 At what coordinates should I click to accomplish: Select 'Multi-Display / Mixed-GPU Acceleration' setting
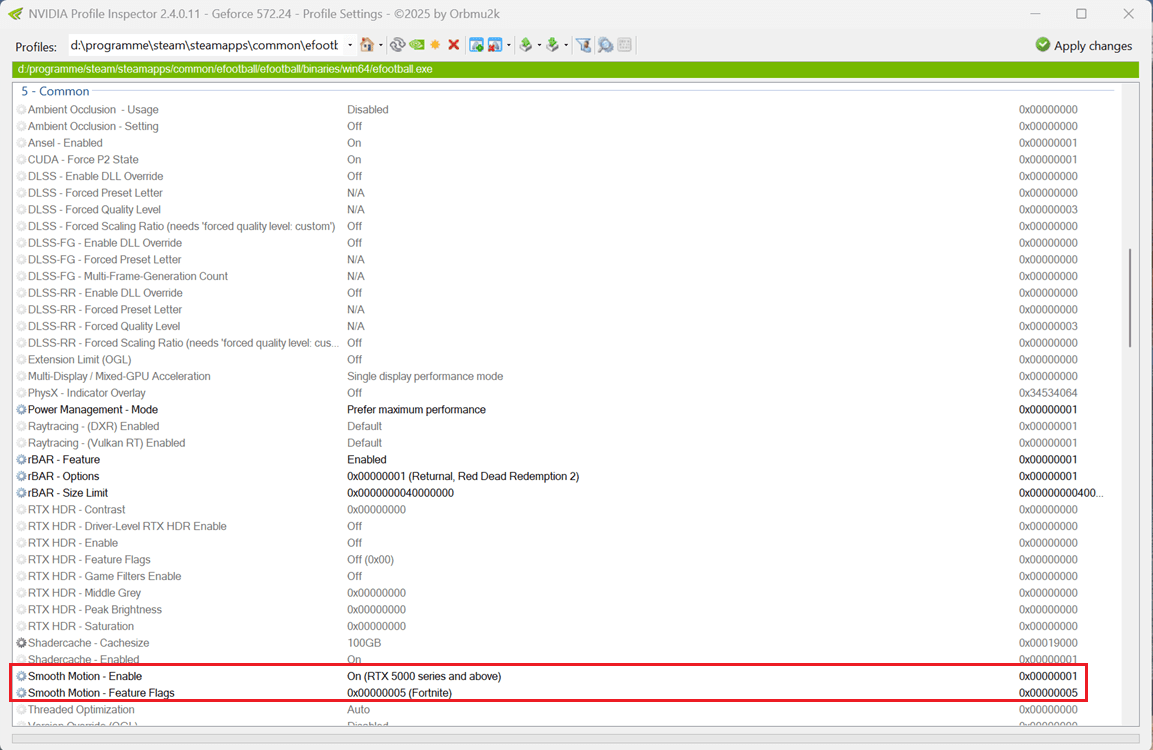[x=119, y=376]
